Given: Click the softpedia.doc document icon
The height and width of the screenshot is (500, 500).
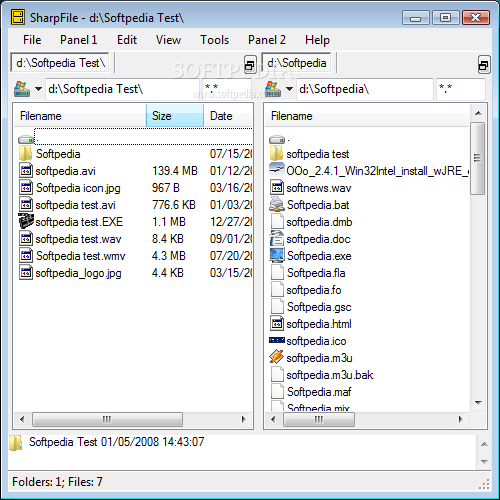Looking at the screenshot, I should 277,238.
